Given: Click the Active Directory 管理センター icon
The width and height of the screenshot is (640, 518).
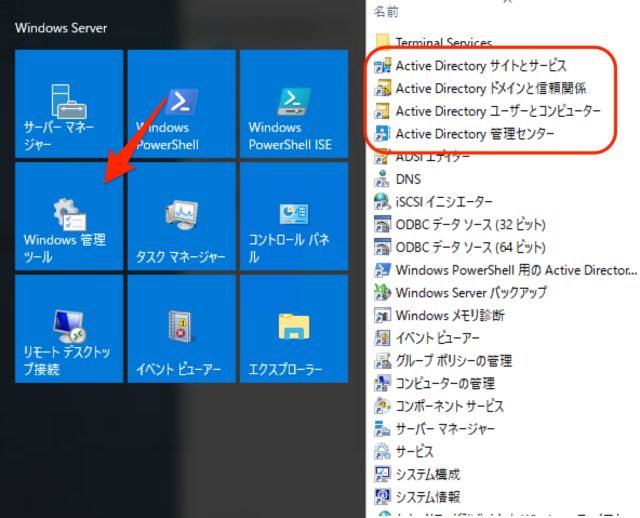Looking at the screenshot, I should pyautogui.click(x=382, y=133).
